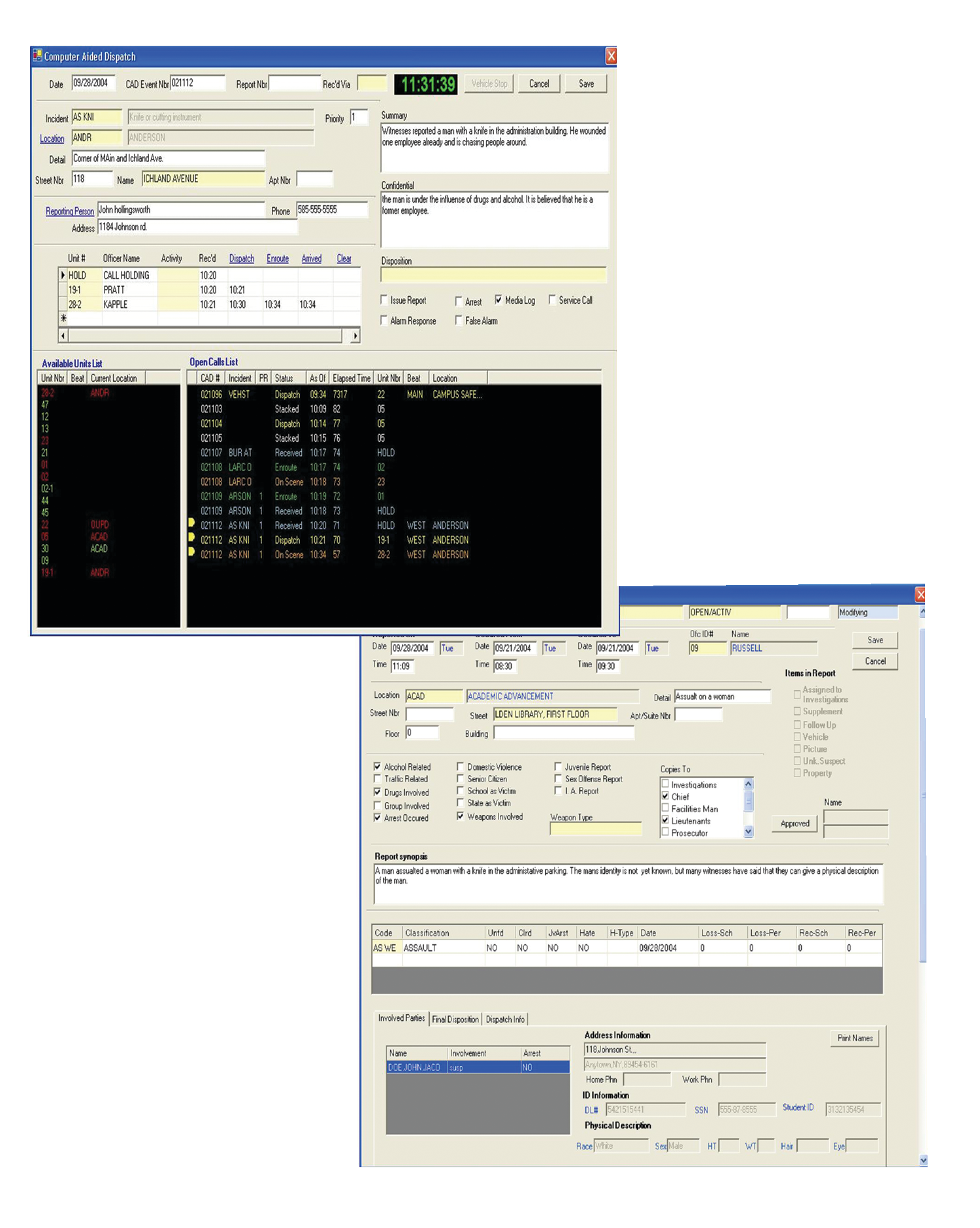Click the yellow flag beside the On Scene call
The height and width of the screenshot is (1228, 980).
point(191,552)
